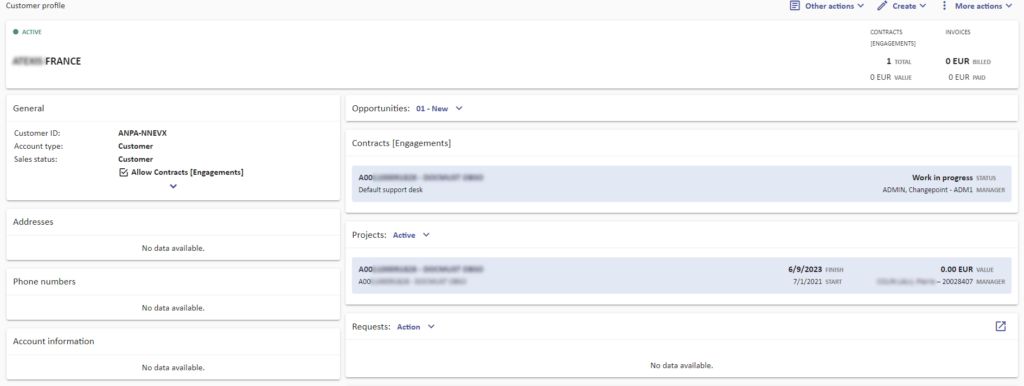Click the Addresses section header
This screenshot has width=1024, height=386.
click(x=33, y=222)
